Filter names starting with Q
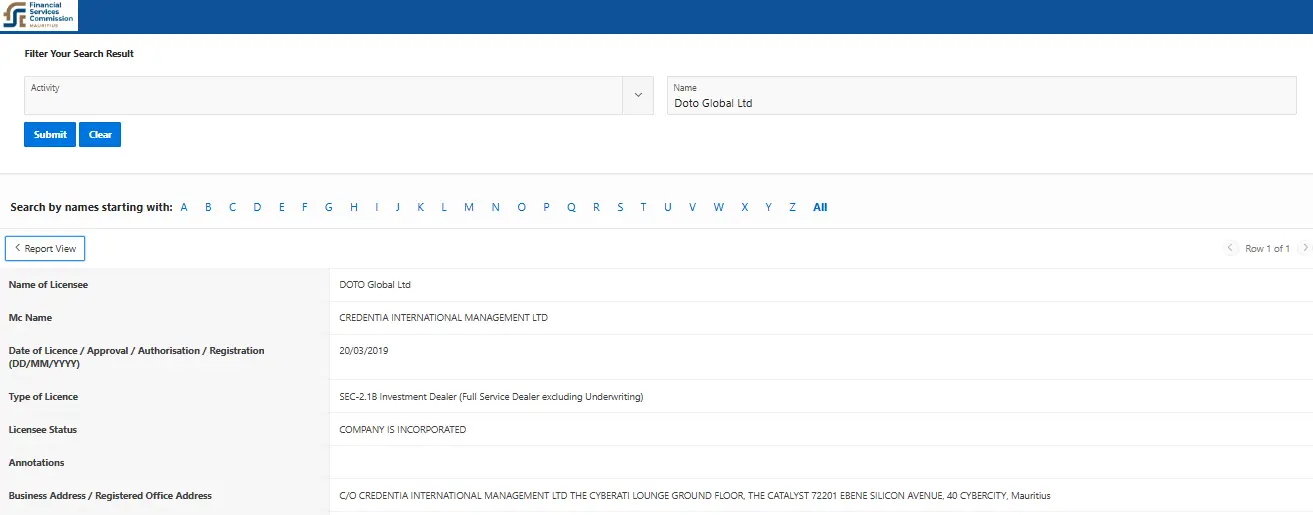 (571, 207)
